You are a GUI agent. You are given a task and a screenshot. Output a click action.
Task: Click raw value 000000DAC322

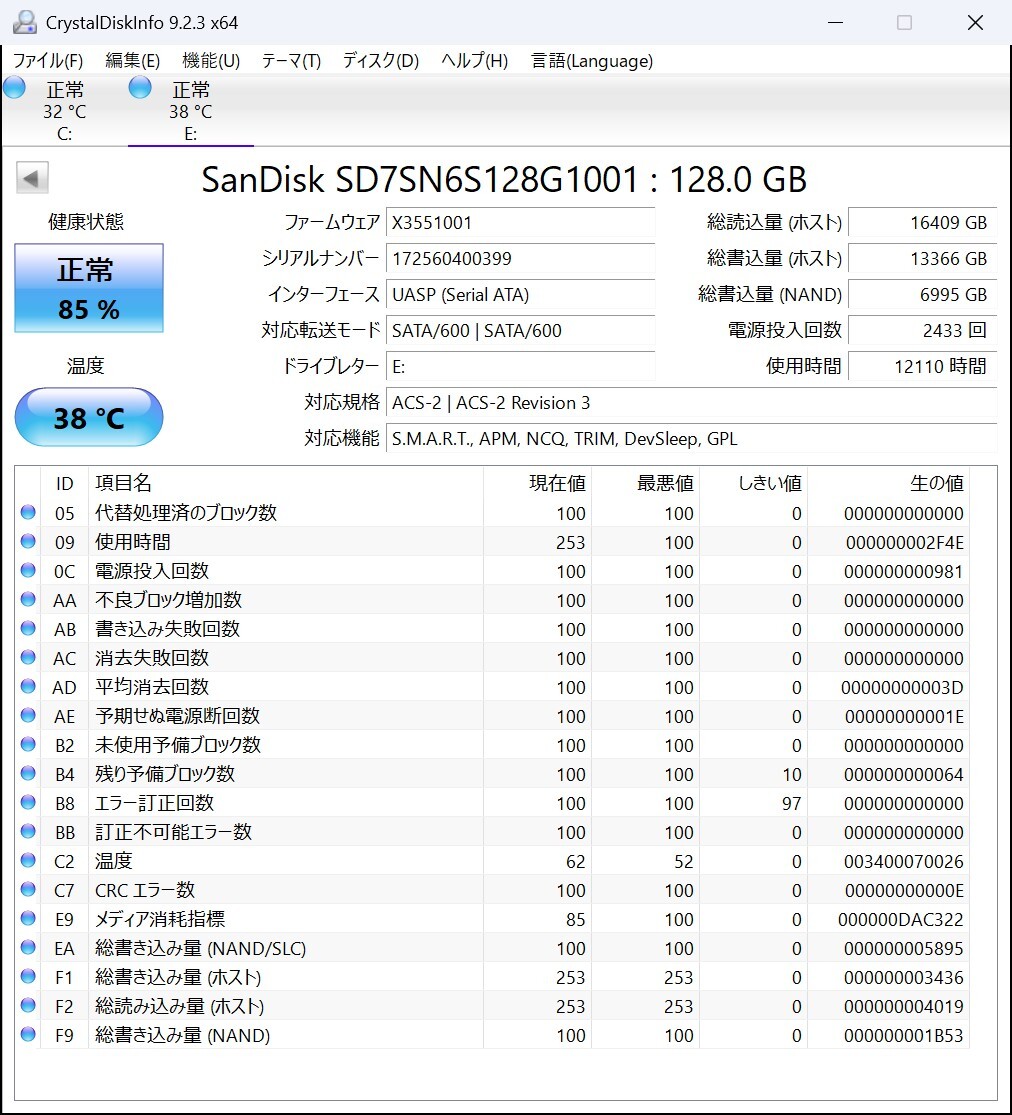pyautogui.click(x=900, y=919)
